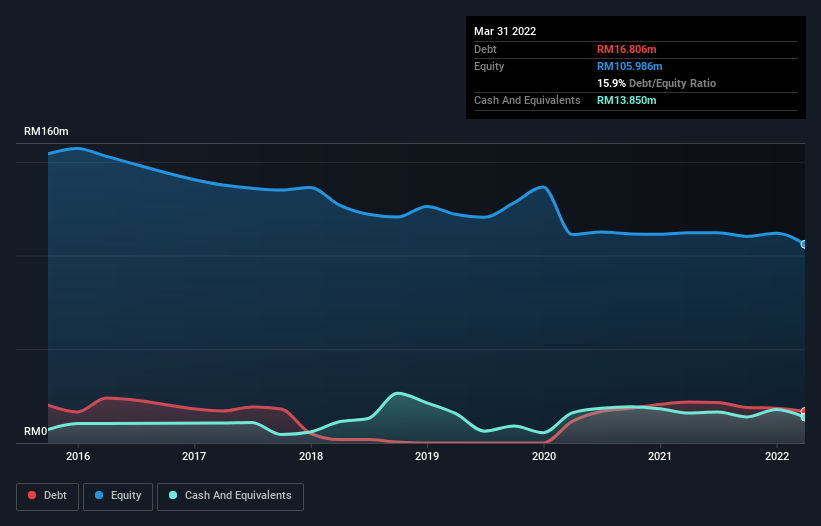Click the 2017 x-axis label

[194, 456]
